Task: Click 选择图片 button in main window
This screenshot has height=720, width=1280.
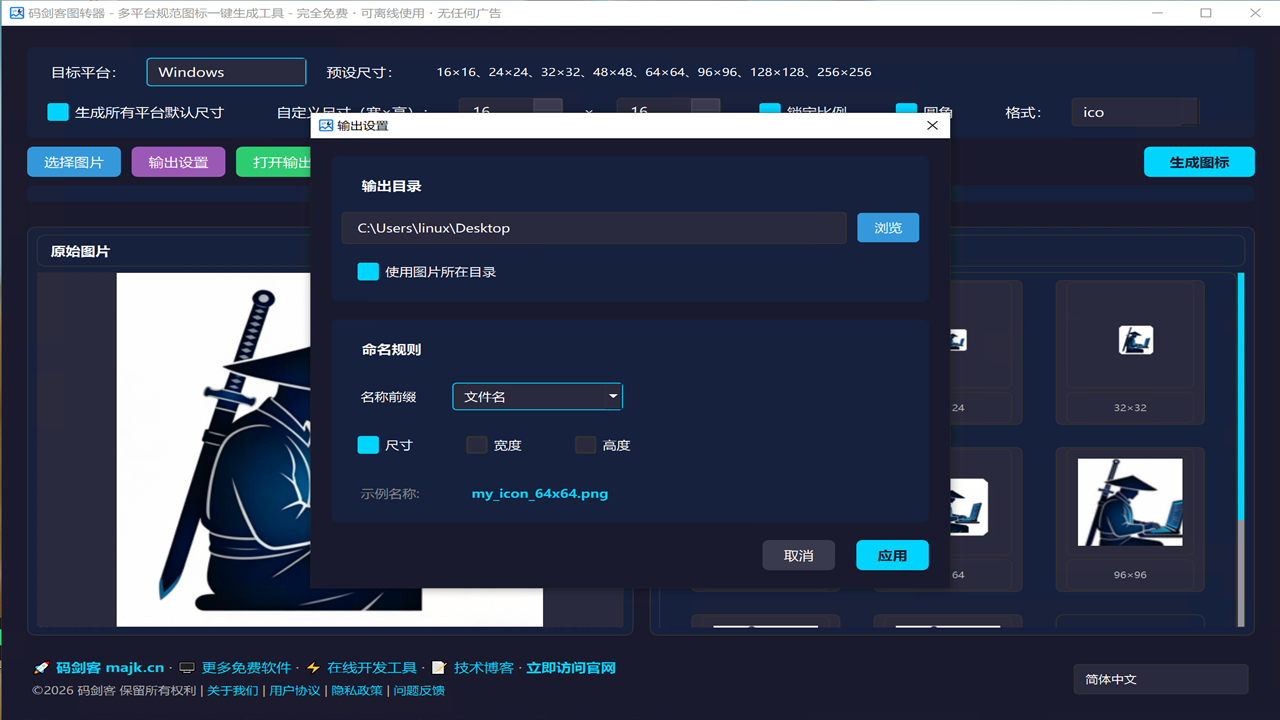Action: pos(74,162)
